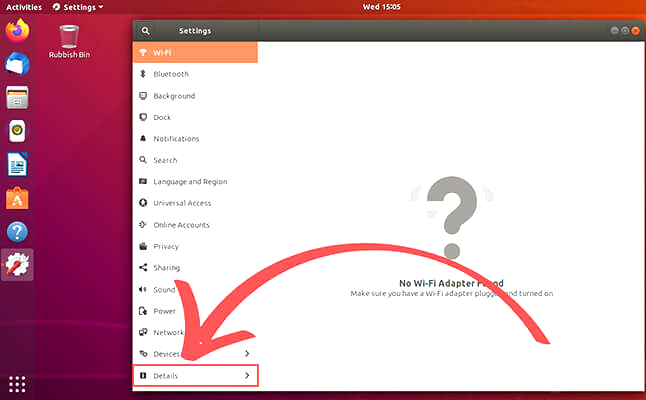Open the Activities overview
Image resolution: width=646 pixels, height=400 pixels.
pyautogui.click(x=24, y=7)
